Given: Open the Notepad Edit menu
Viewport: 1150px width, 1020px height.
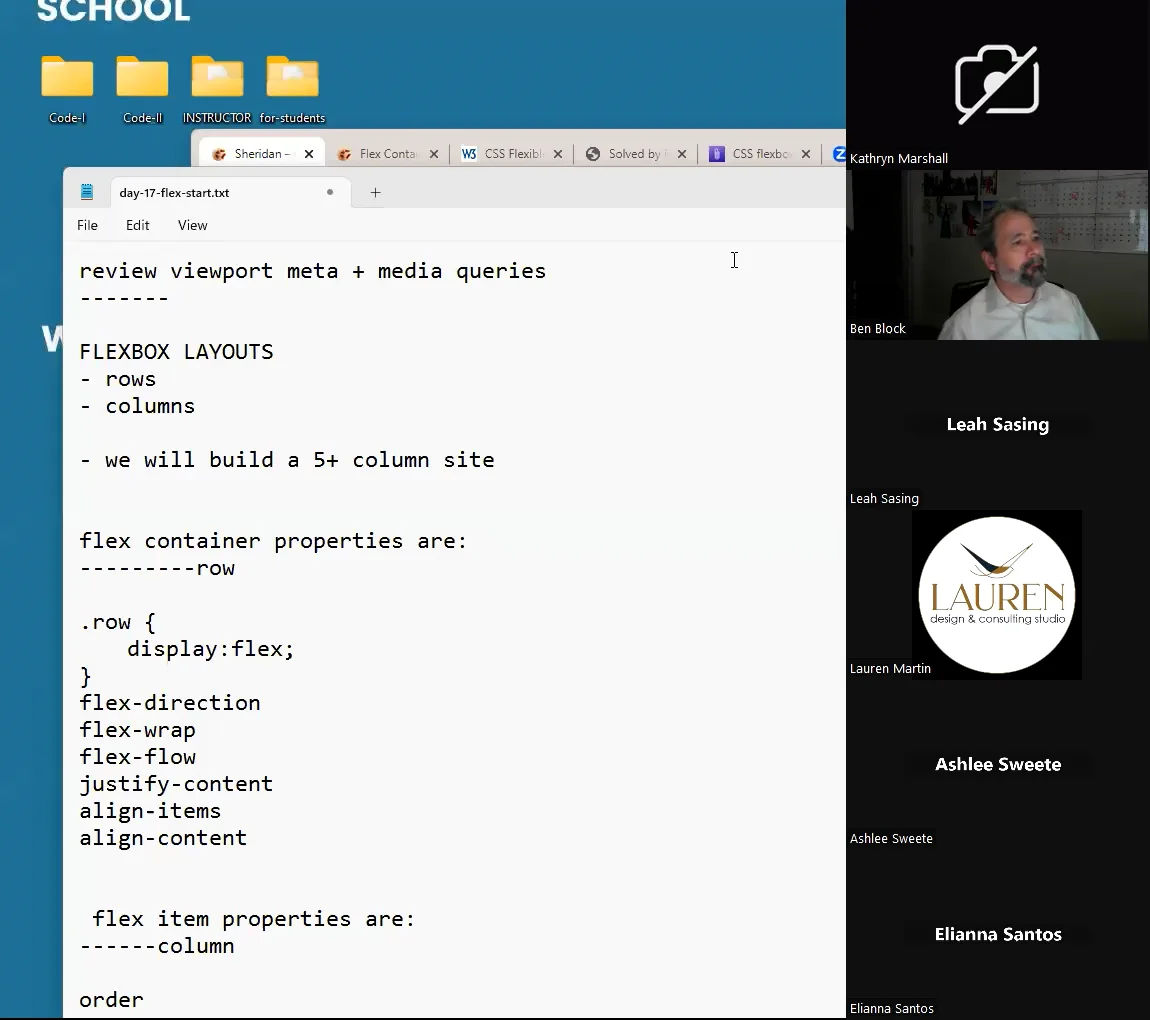Looking at the screenshot, I should tap(137, 225).
